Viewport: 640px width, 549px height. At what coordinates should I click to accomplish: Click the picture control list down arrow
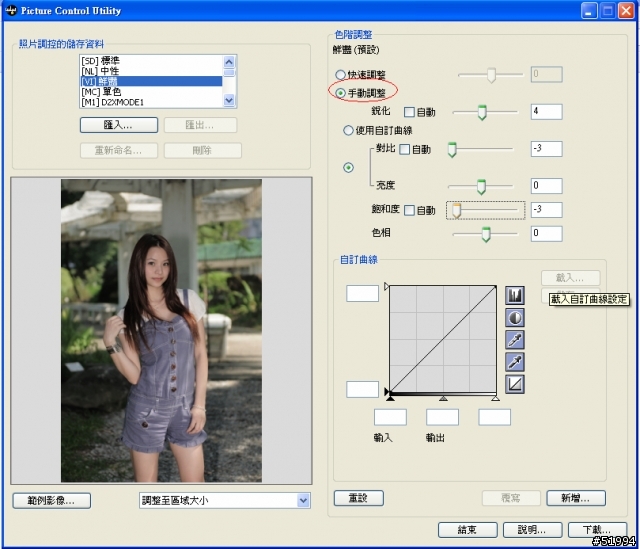(x=229, y=100)
